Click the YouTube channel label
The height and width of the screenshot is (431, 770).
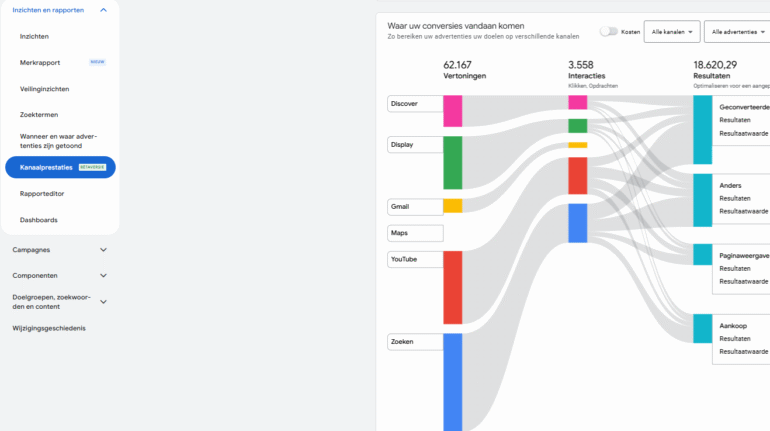(414, 260)
